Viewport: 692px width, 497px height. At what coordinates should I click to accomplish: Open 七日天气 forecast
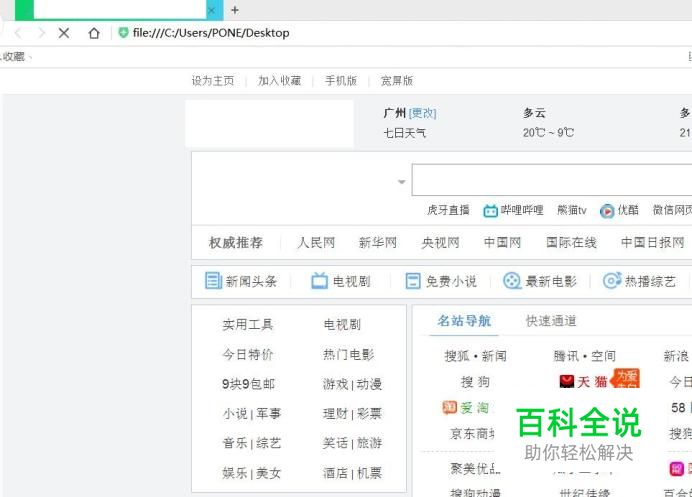click(x=404, y=133)
